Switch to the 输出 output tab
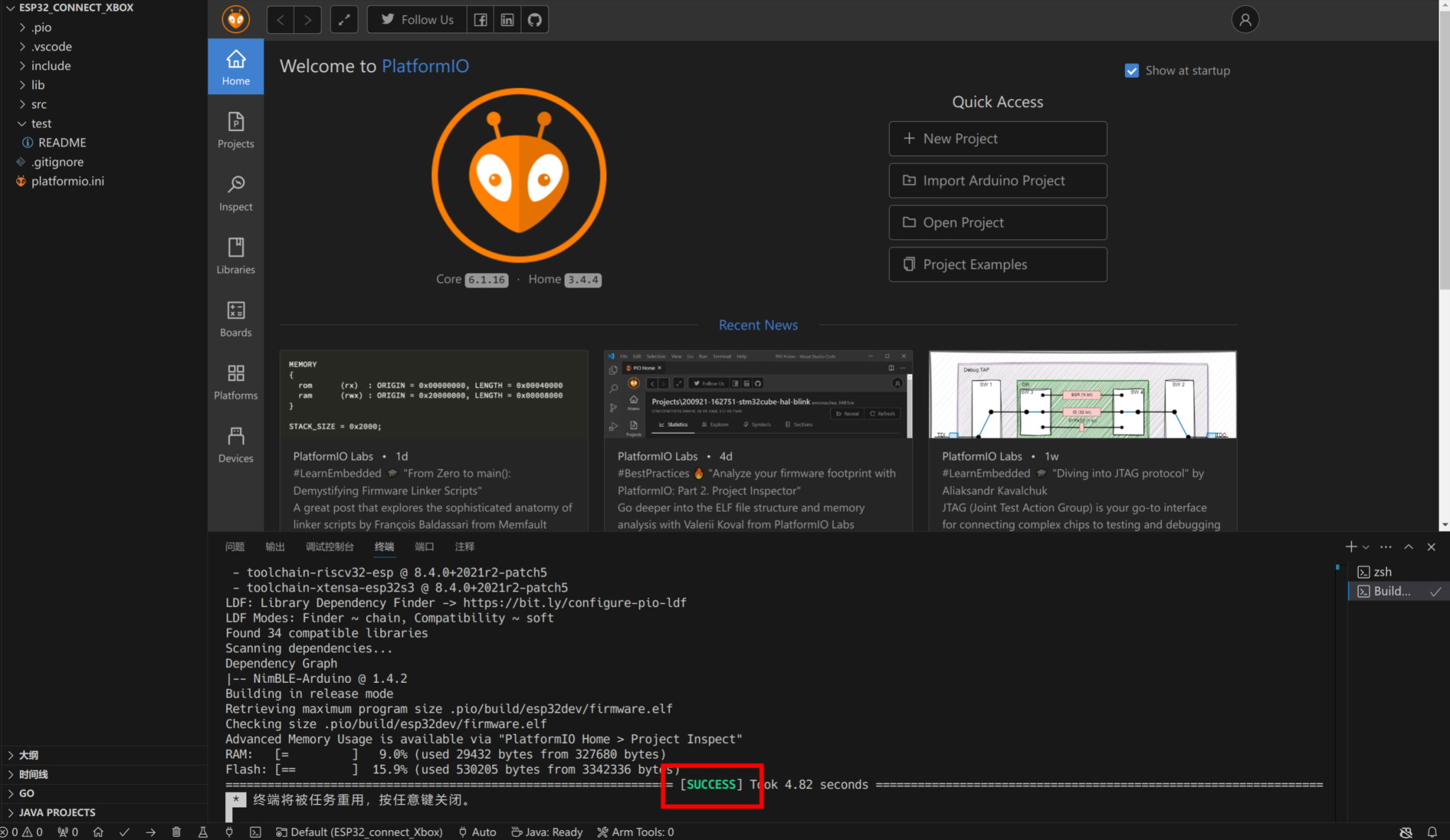The width and height of the screenshot is (1450, 840). click(x=275, y=547)
